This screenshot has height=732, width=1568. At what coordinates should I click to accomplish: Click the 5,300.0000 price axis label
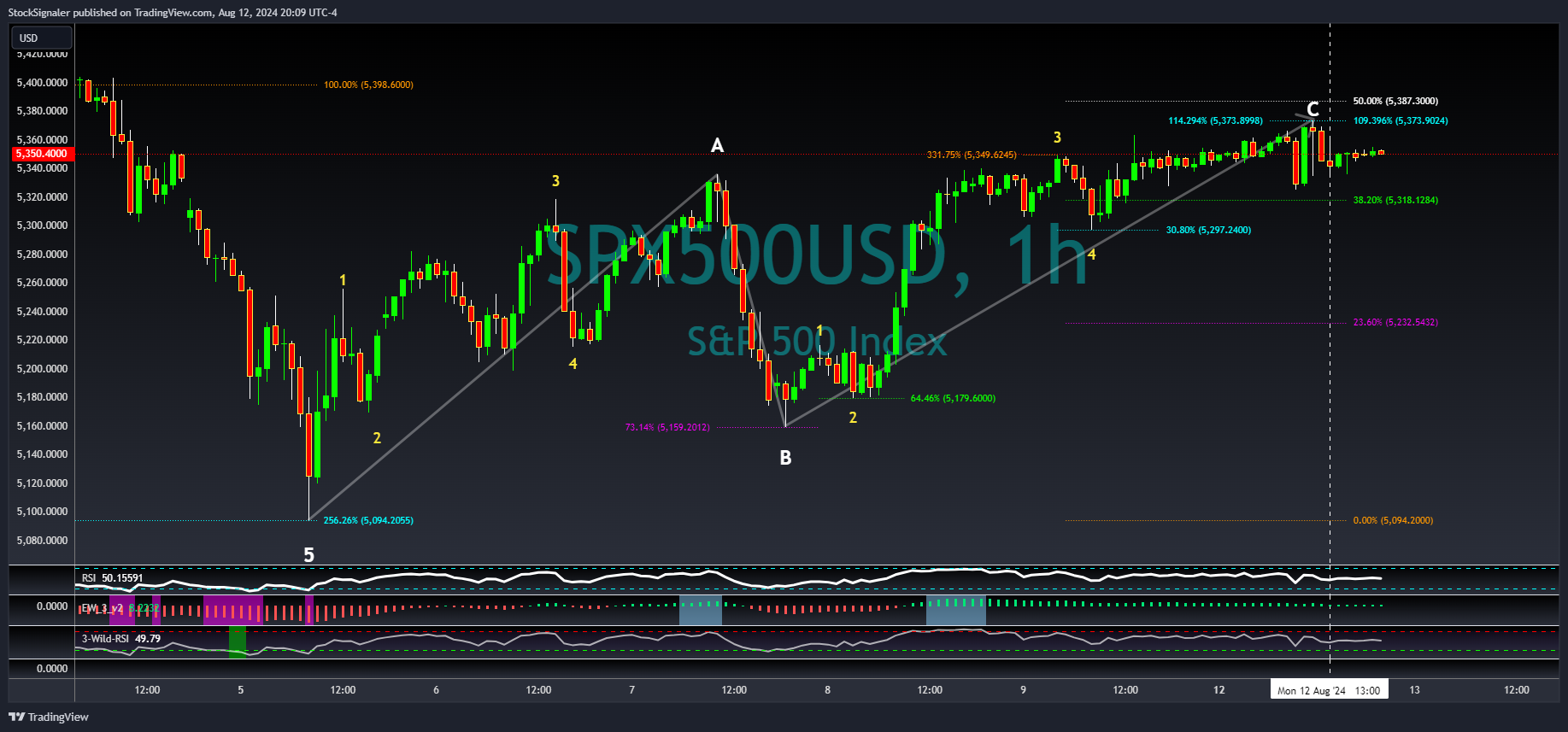coord(42,225)
